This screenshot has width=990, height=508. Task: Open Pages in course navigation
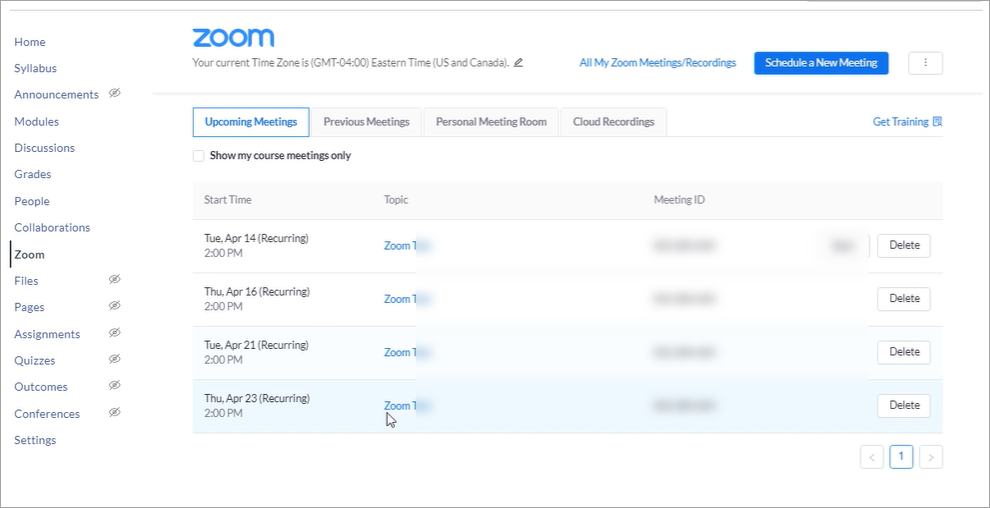click(29, 307)
